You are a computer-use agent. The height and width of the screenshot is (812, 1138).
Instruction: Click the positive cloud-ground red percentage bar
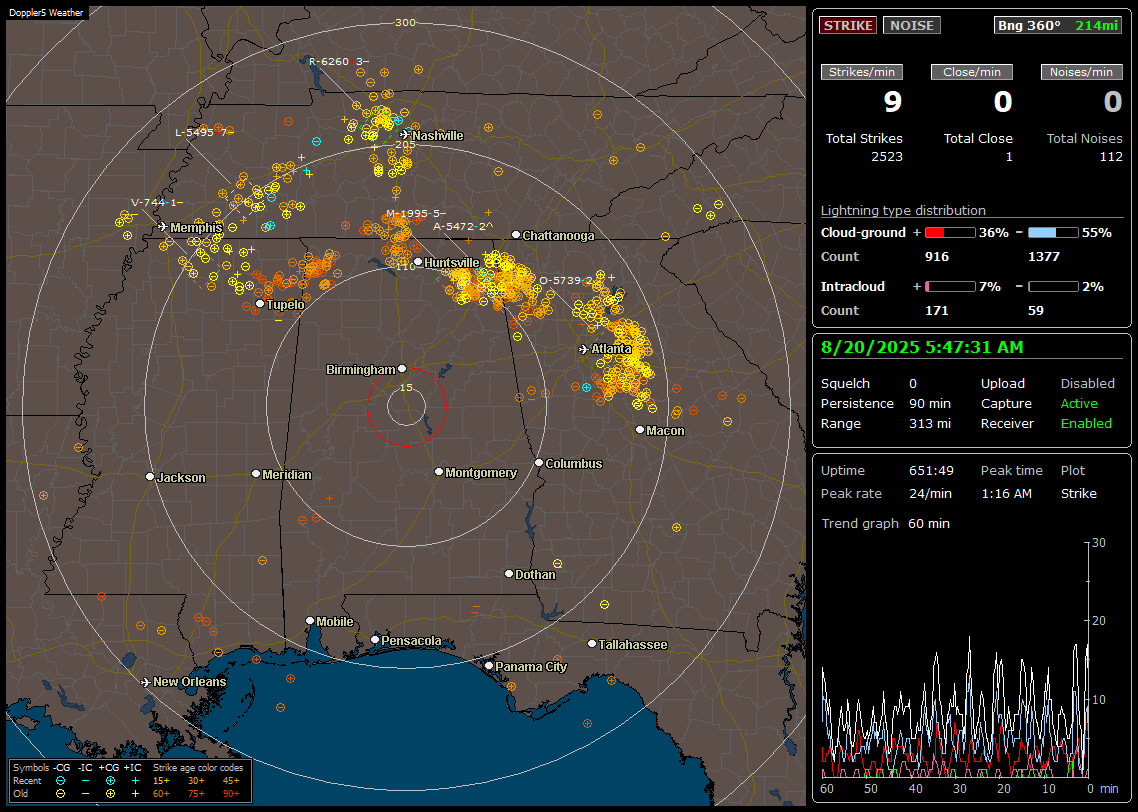coord(950,233)
